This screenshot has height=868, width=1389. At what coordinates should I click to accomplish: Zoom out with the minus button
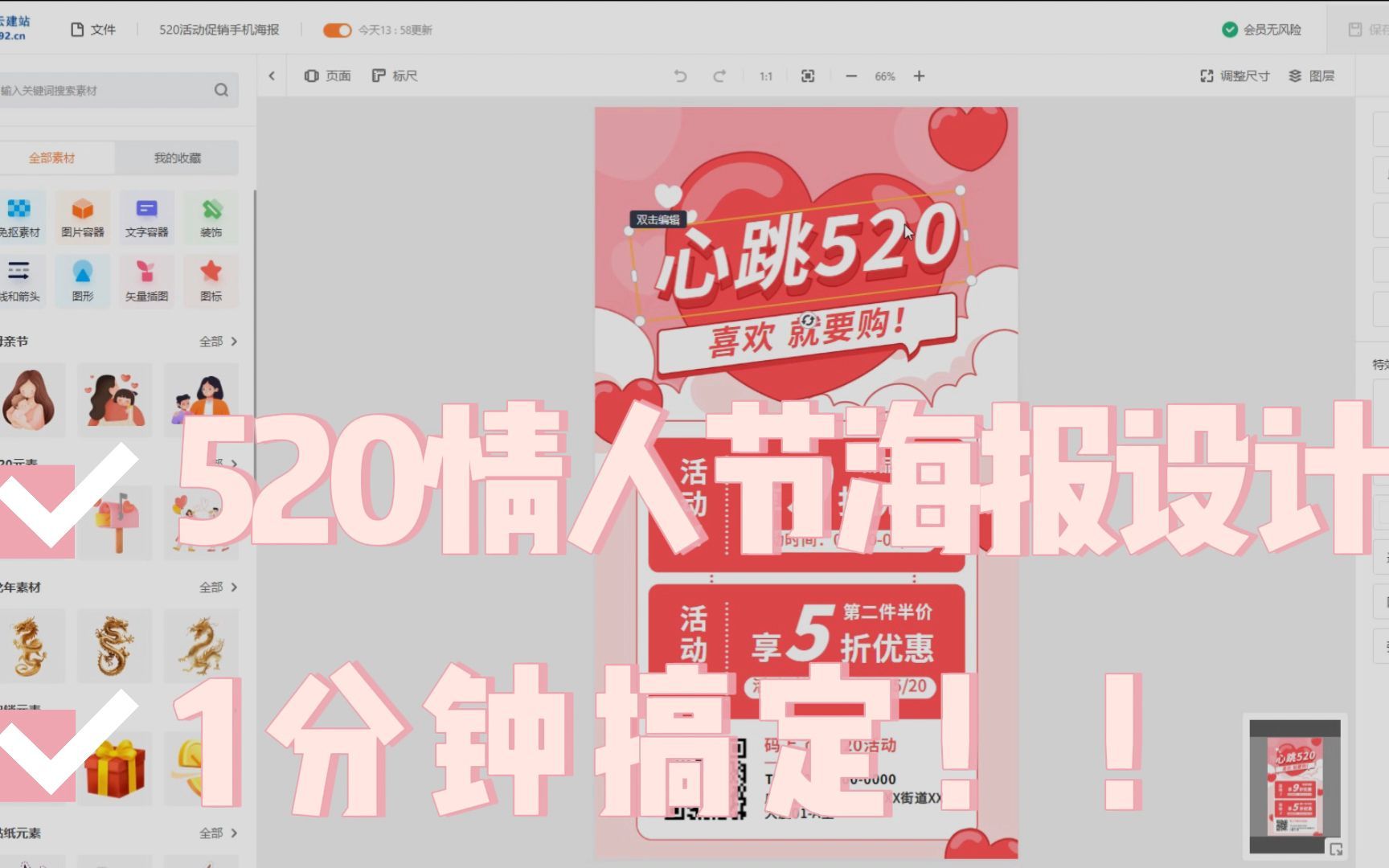(x=851, y=76)
